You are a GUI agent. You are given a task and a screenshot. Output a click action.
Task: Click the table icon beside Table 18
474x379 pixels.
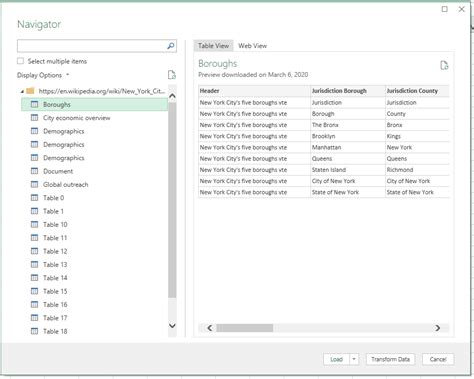(x=34, y=331)
